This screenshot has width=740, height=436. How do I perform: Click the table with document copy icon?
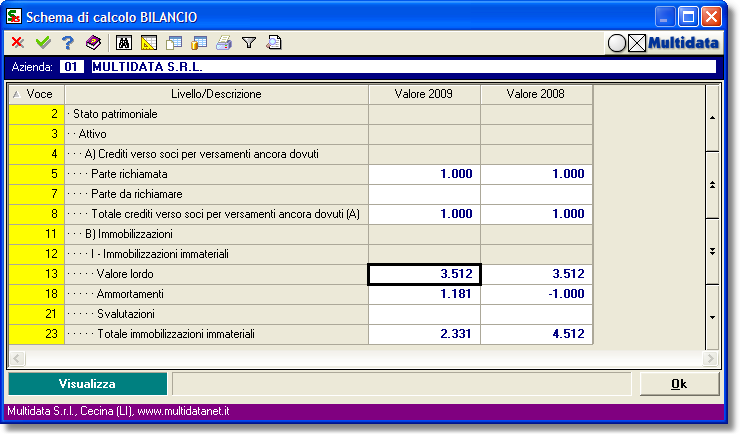click(174, 42)
